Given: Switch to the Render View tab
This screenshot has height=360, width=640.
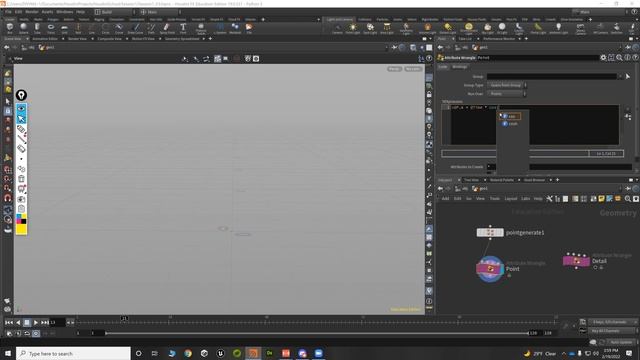Looking at the screenshot, I should (77, 39).
